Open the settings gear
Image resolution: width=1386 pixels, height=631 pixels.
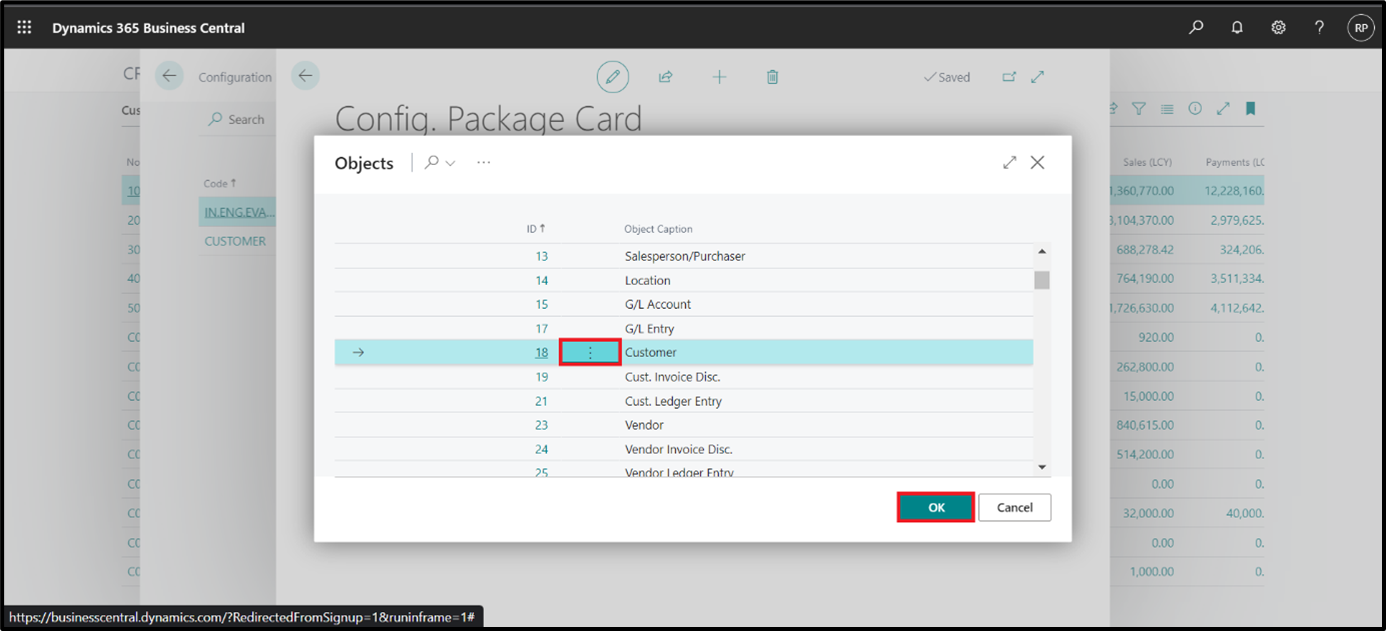click(1278, 28)
